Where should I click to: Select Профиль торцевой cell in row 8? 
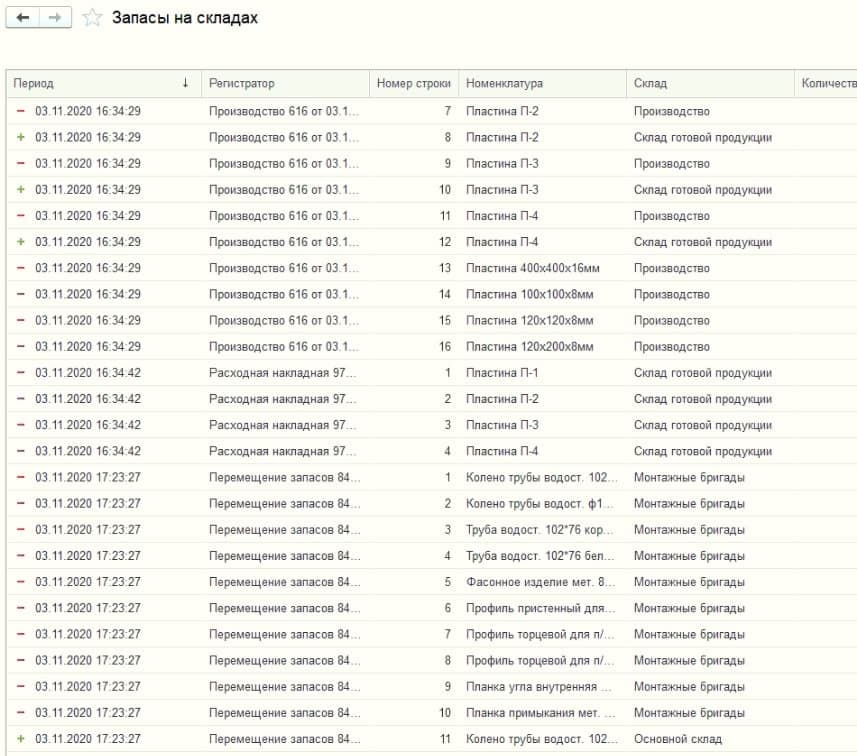click(542, 660)
